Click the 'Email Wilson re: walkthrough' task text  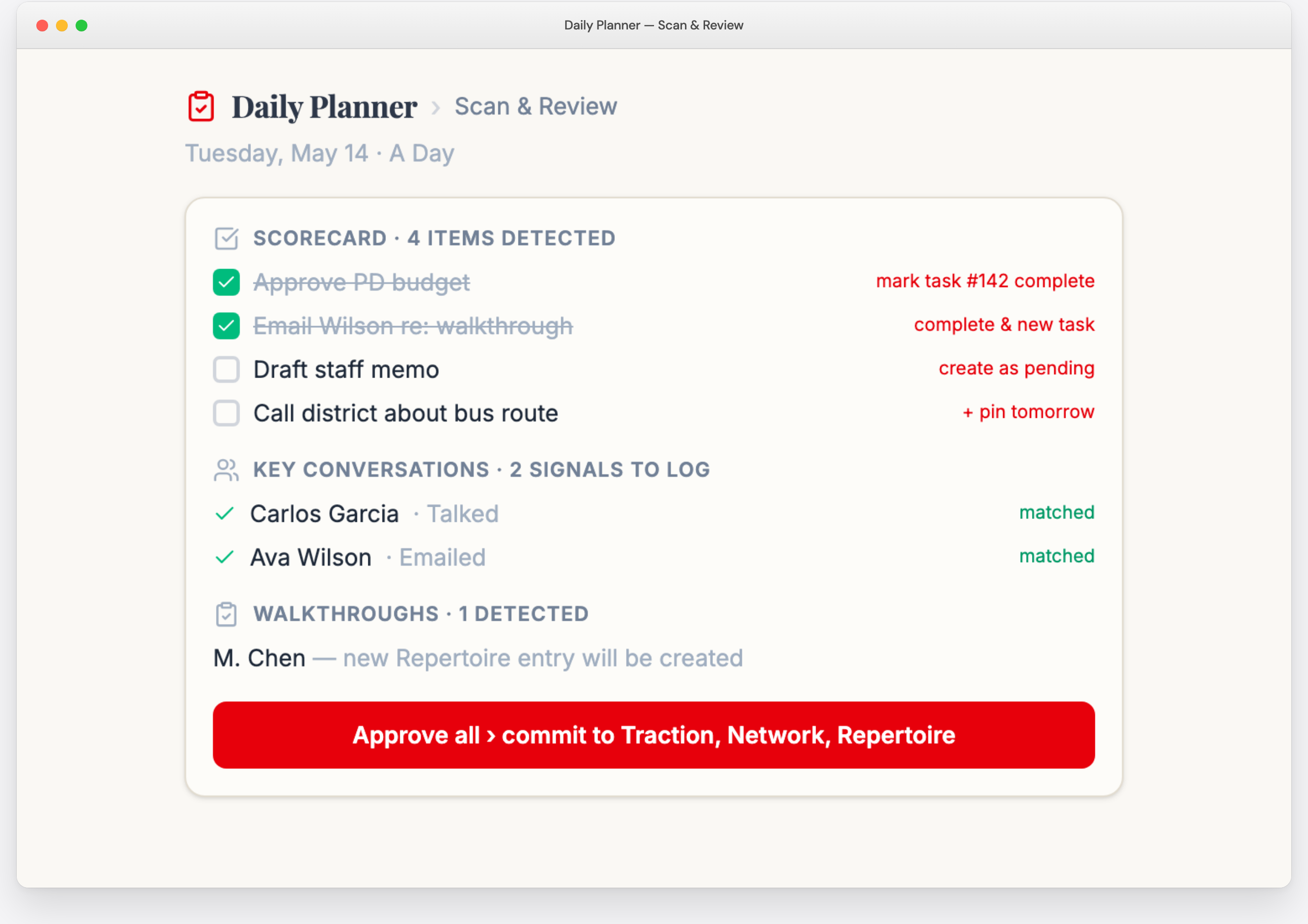point(413,326)
